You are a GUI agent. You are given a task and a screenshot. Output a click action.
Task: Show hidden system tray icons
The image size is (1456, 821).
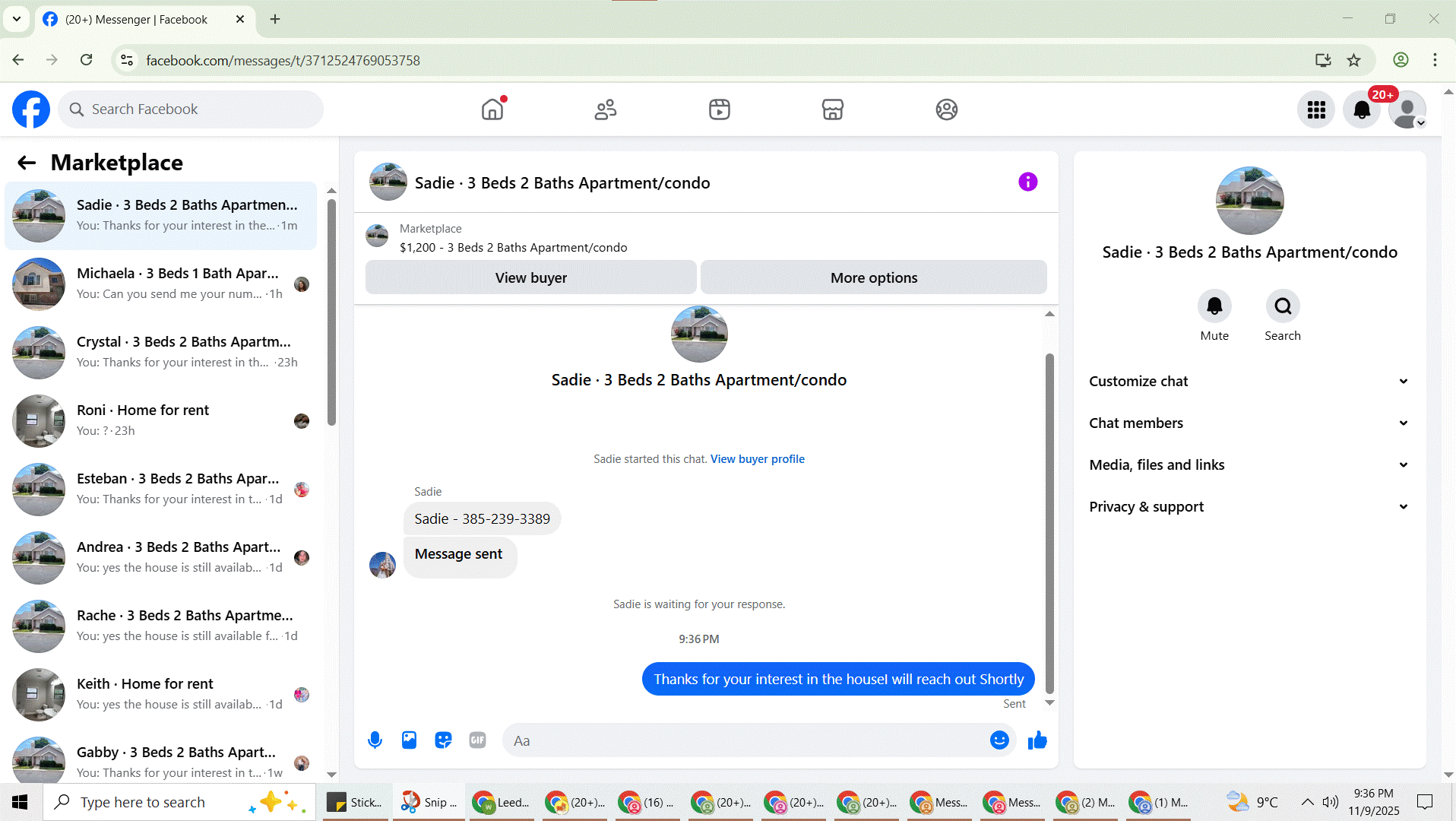pos(1307,802)
